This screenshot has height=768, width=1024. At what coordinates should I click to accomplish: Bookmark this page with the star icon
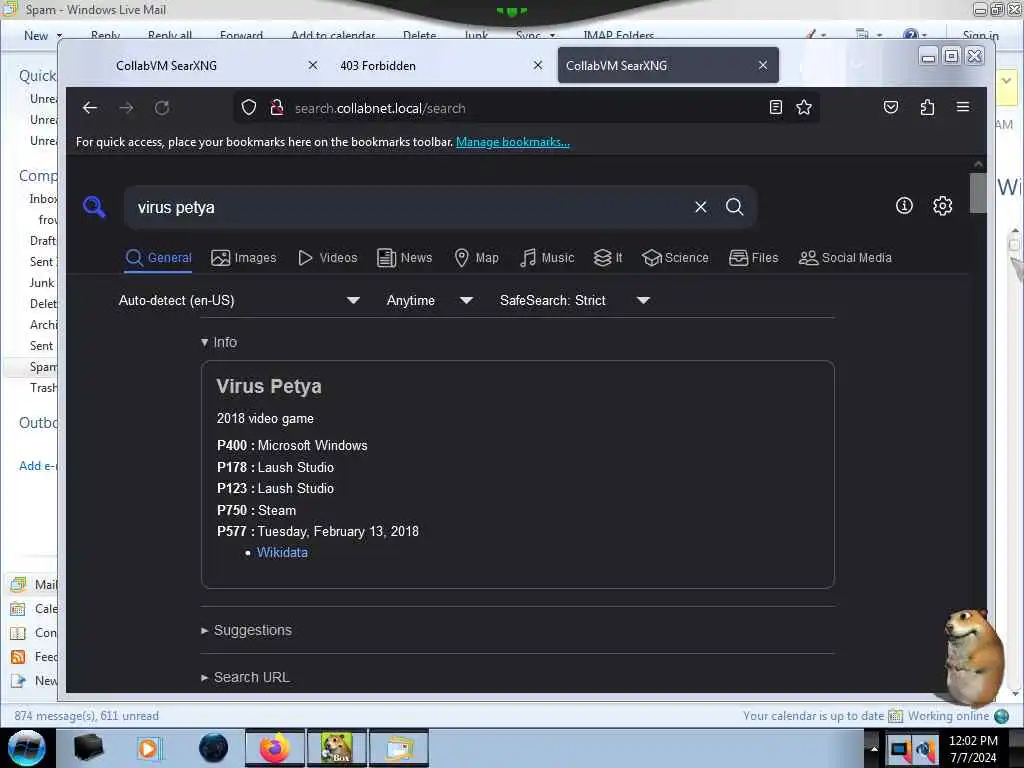804,108
